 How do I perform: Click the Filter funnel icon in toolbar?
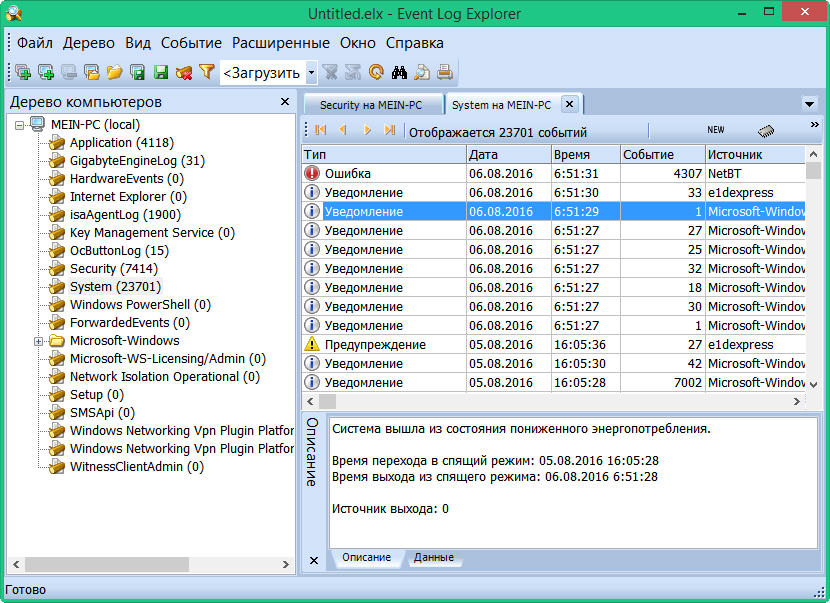(x=207, y=72)
